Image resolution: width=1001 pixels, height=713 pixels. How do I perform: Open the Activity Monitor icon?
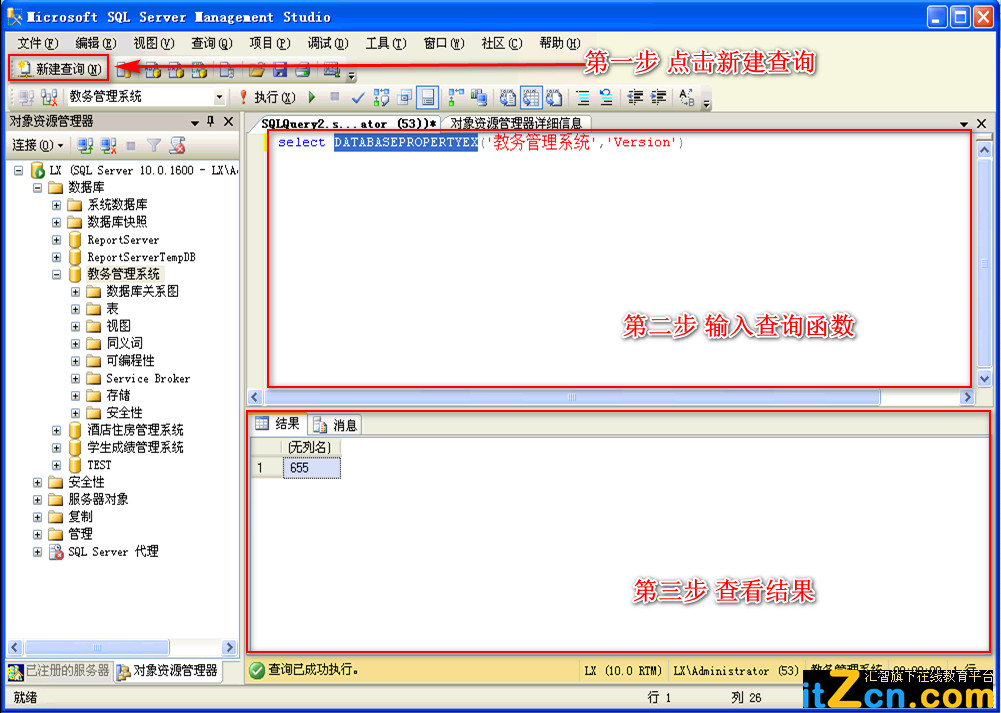(x=331, y=70)
